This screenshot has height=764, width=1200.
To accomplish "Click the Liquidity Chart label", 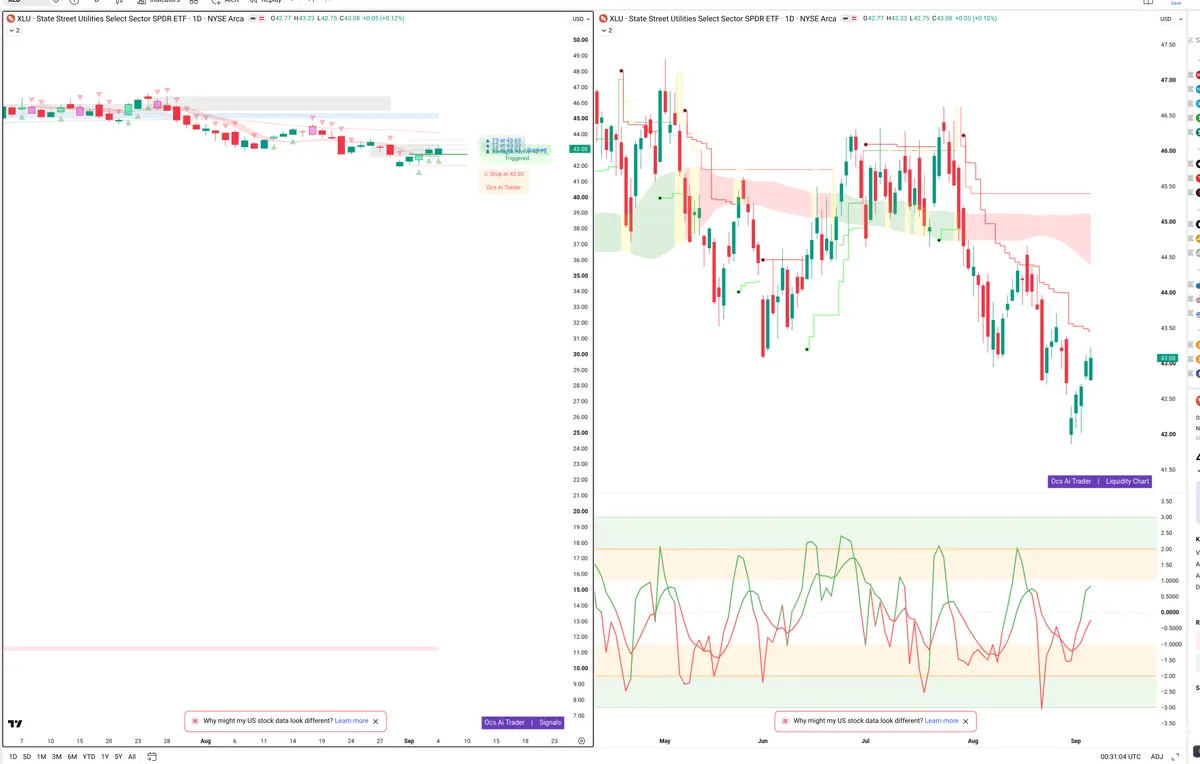I will point(1127,481).
